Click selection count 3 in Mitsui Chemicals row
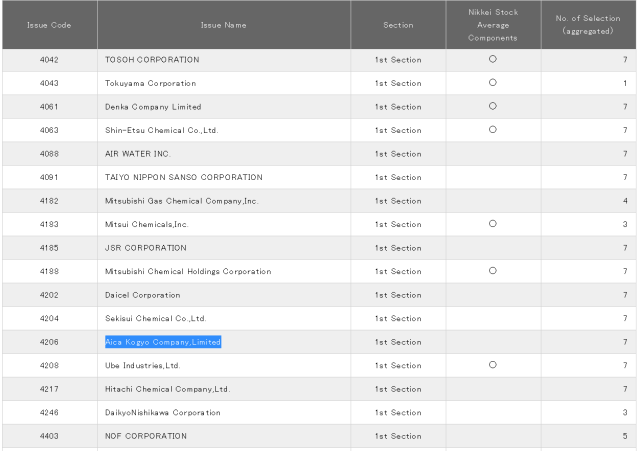The height and width of the screenshot is (451, 640). click(x=625, y=224)
